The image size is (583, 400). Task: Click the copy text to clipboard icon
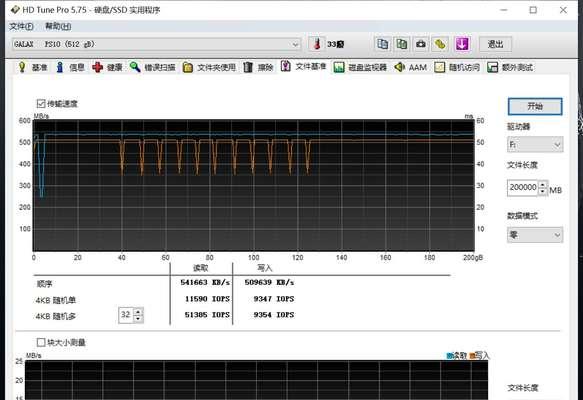pyautogui.click(x=382, y=44)
